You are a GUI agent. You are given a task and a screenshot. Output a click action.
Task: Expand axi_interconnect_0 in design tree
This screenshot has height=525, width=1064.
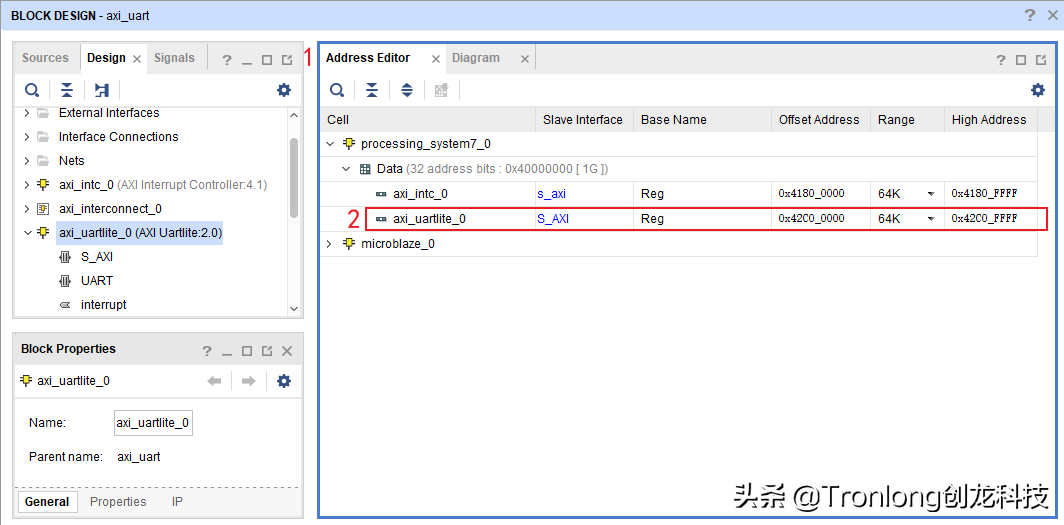coord(26,208)
